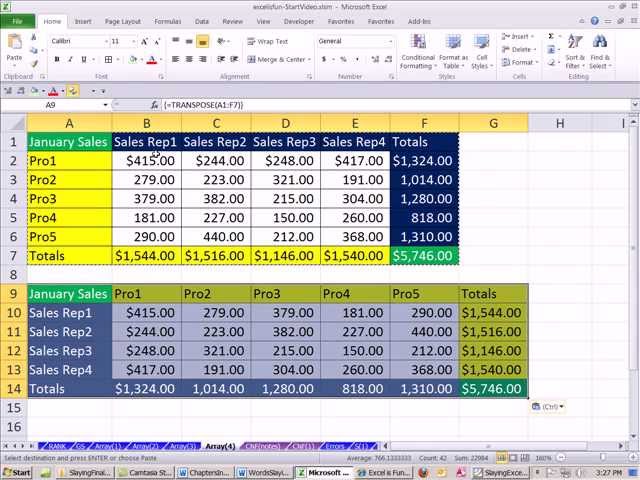Toggle Top Align vertical alignment
The image size is (640, 480).
click(x=176, y=41)
